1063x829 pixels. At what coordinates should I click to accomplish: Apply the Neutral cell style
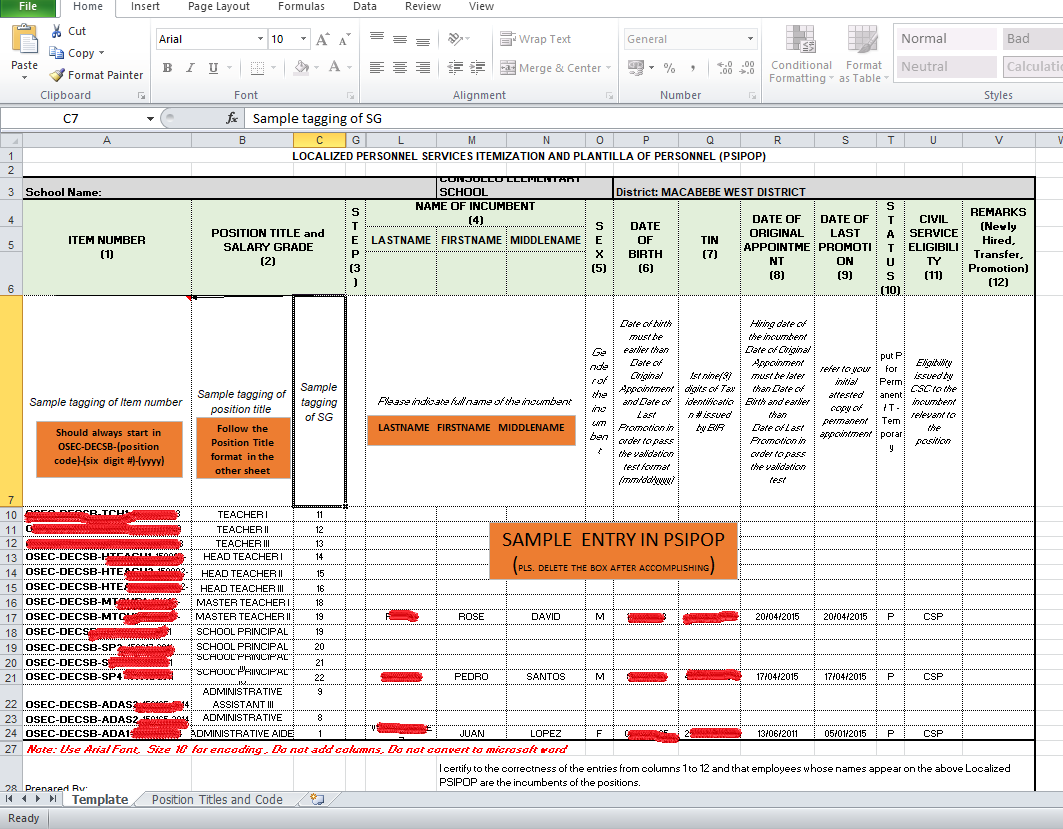tap(945, 66)
